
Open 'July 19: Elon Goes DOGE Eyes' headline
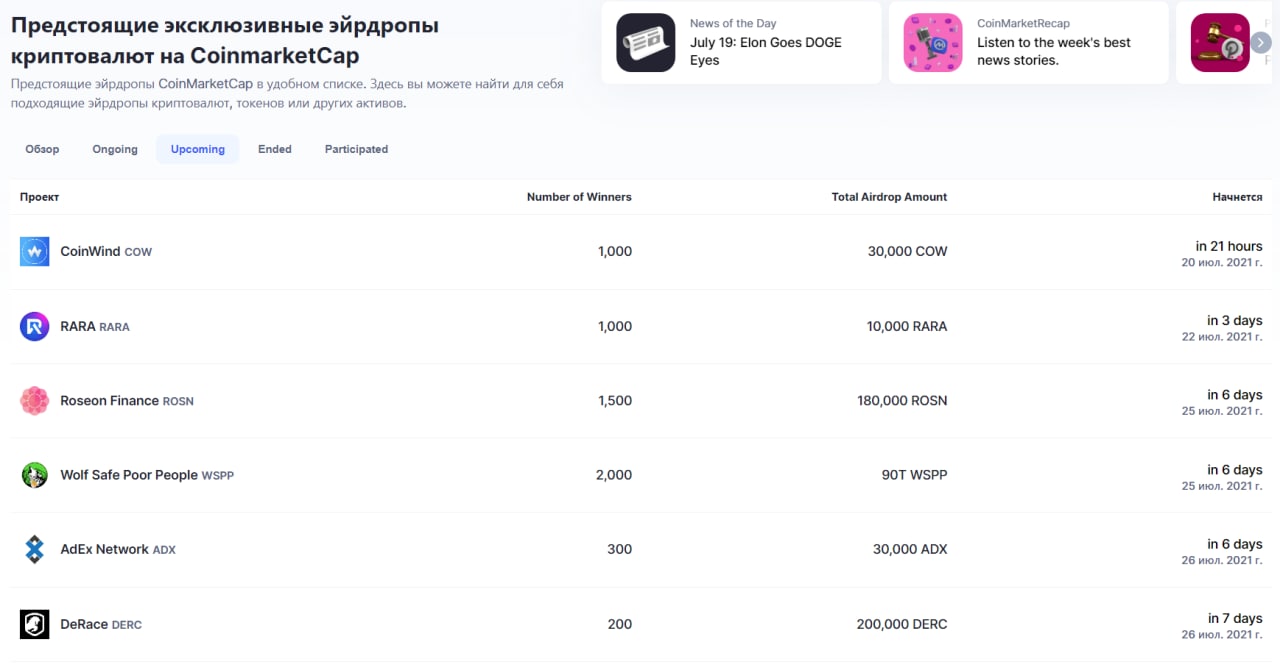(x=766, y=51)
